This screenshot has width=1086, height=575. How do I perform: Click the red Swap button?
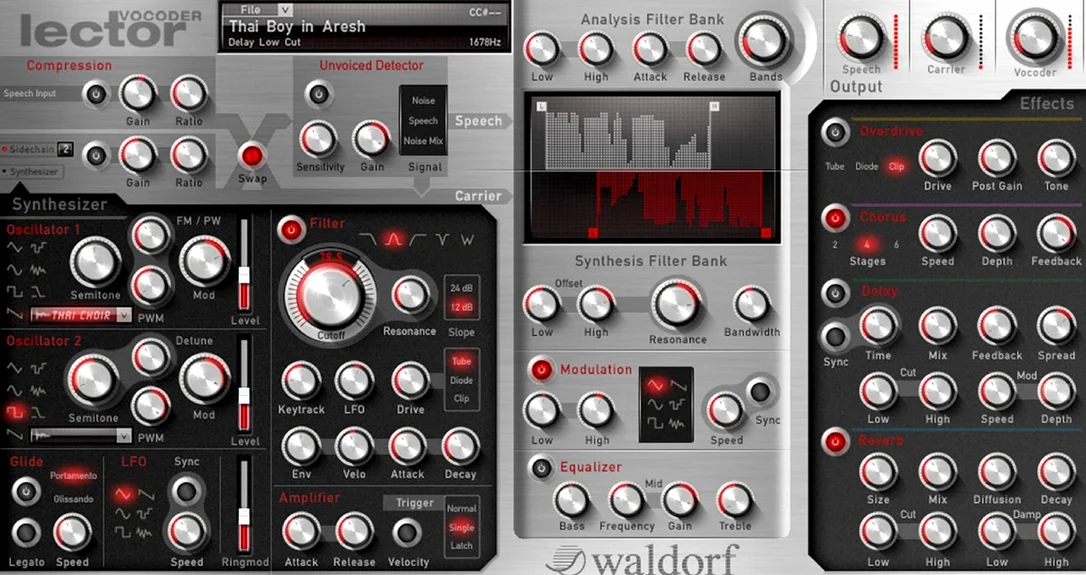point(252,156)
